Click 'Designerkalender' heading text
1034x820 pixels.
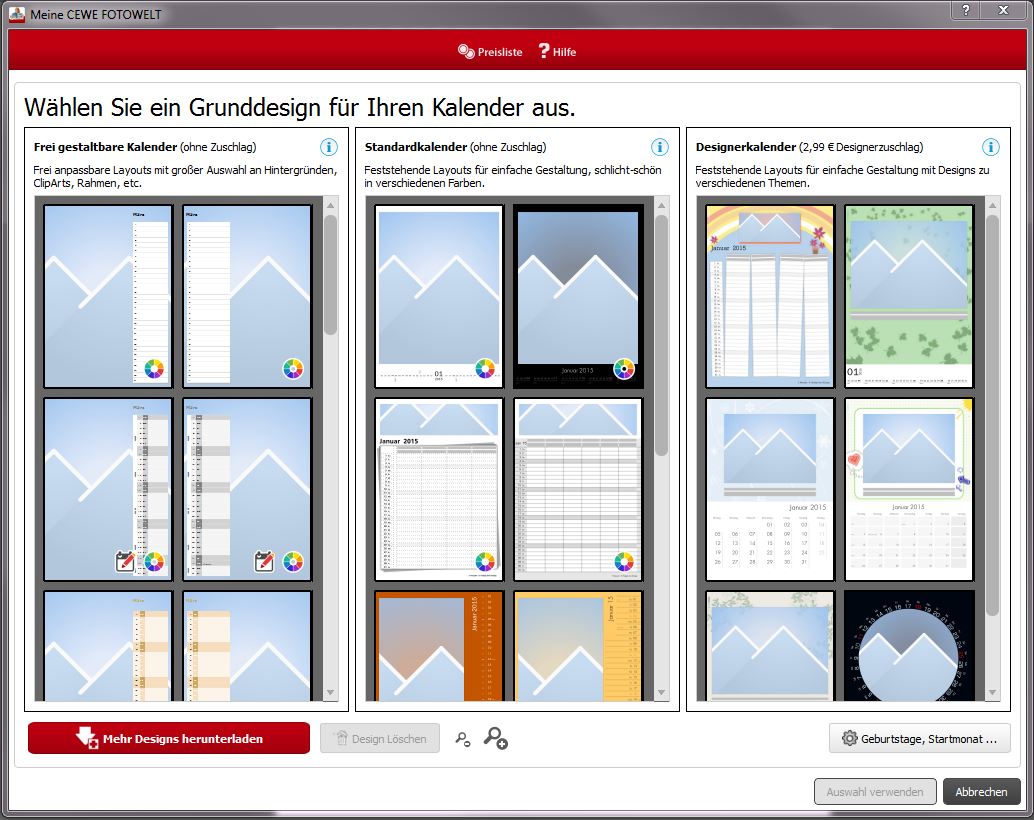pos(746,147)
